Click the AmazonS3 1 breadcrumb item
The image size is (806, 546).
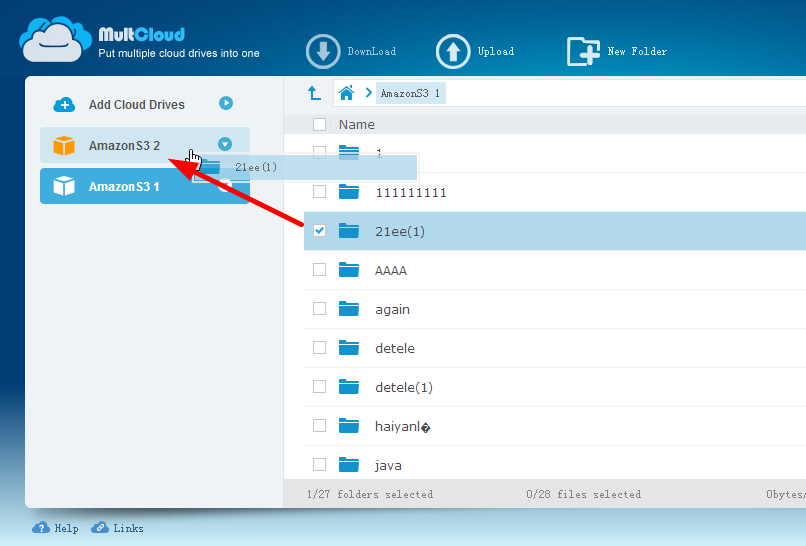tap(411, 93)
